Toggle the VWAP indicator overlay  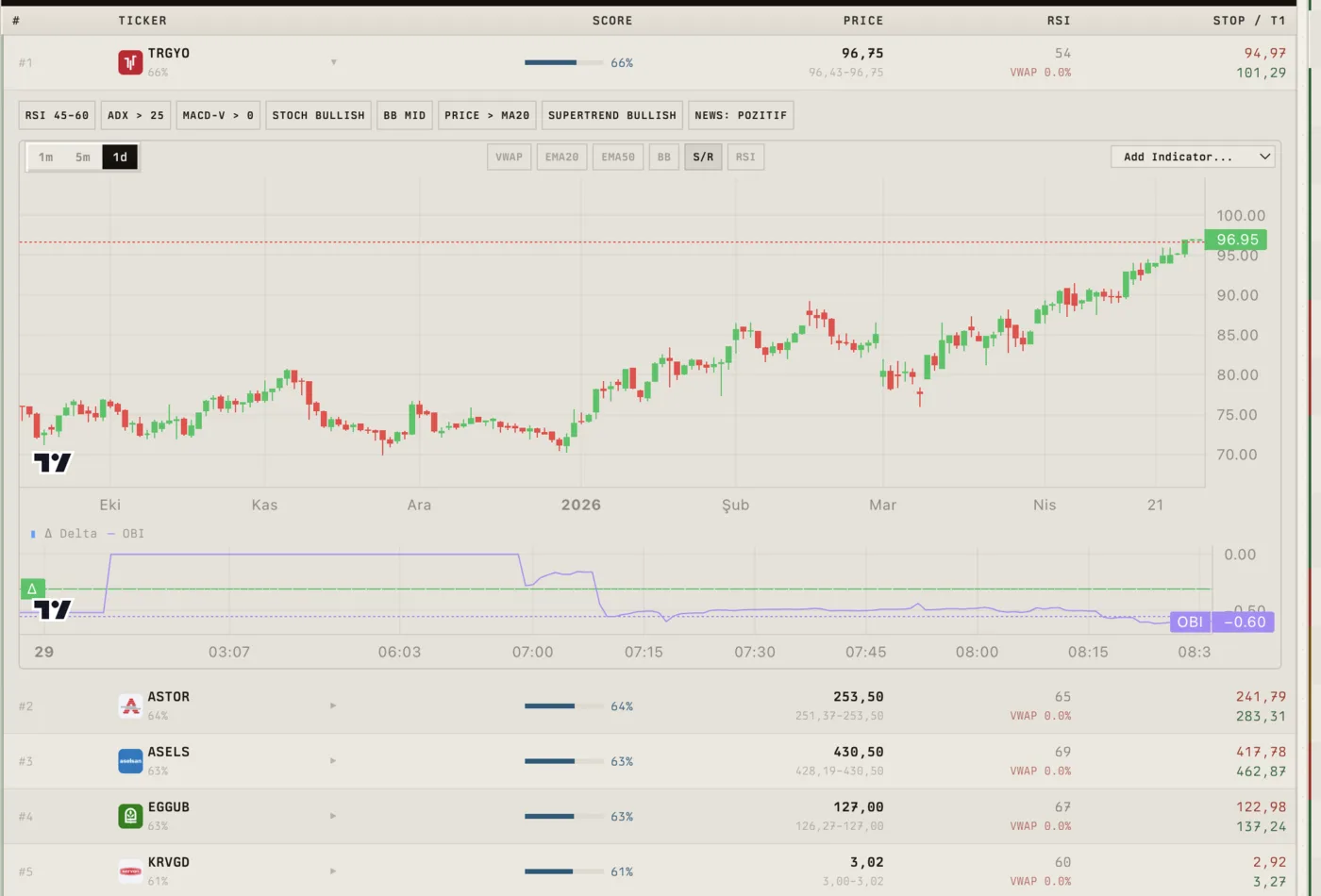[x=510, y=158]
